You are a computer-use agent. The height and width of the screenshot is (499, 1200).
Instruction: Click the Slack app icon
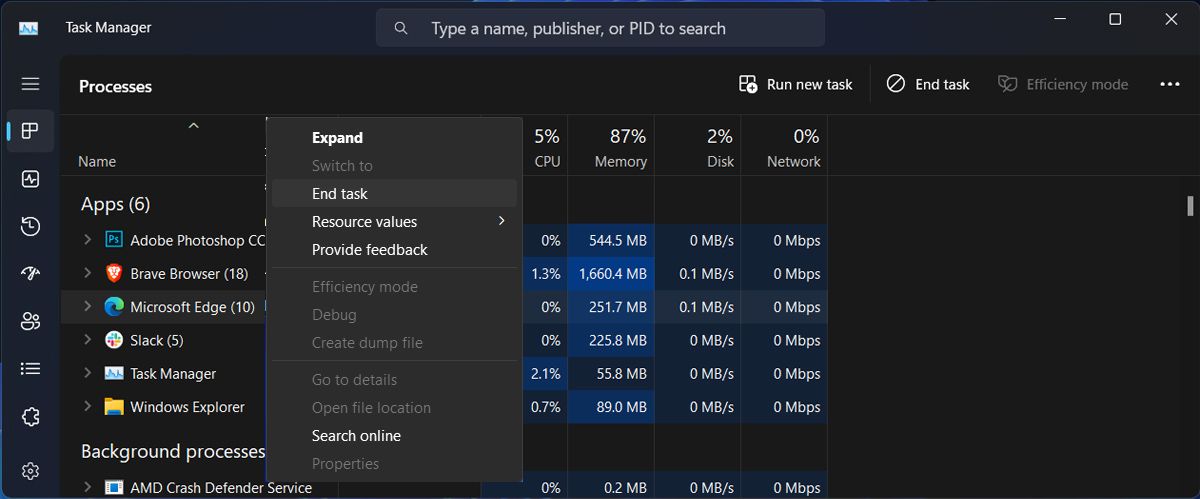(x=114, y=340)
